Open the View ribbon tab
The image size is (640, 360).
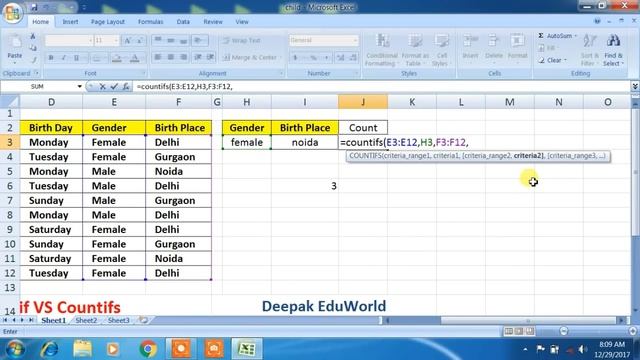coord(242,22)
